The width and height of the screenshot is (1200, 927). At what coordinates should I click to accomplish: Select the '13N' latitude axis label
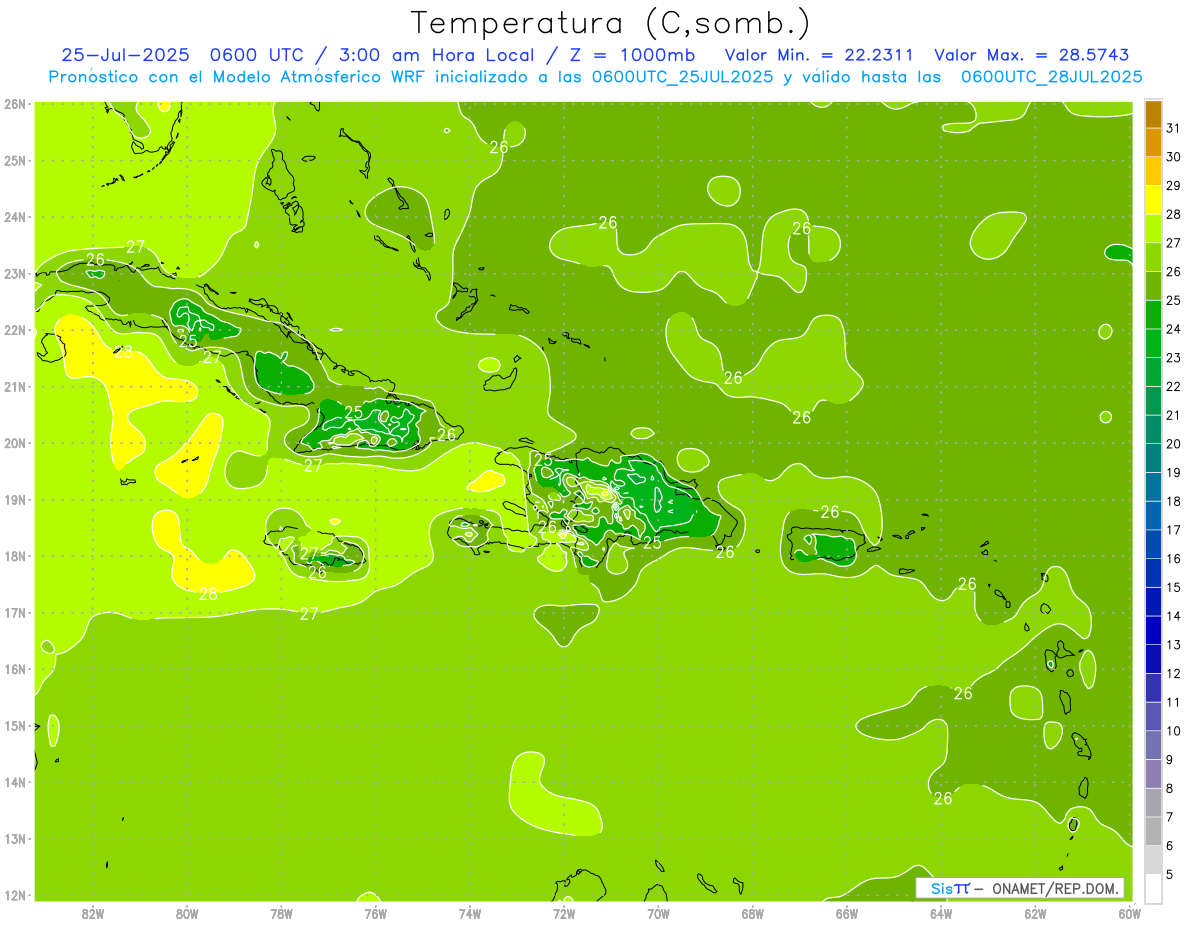(14, 838)
